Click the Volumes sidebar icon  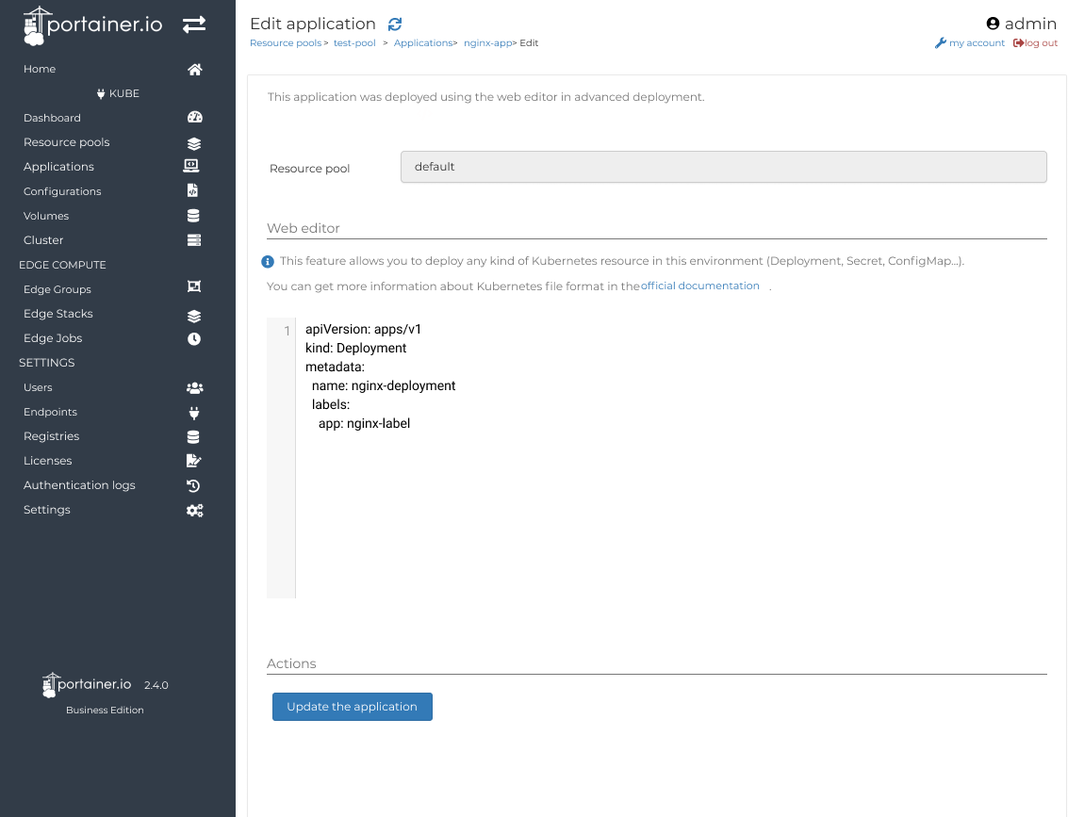(194, 215)
